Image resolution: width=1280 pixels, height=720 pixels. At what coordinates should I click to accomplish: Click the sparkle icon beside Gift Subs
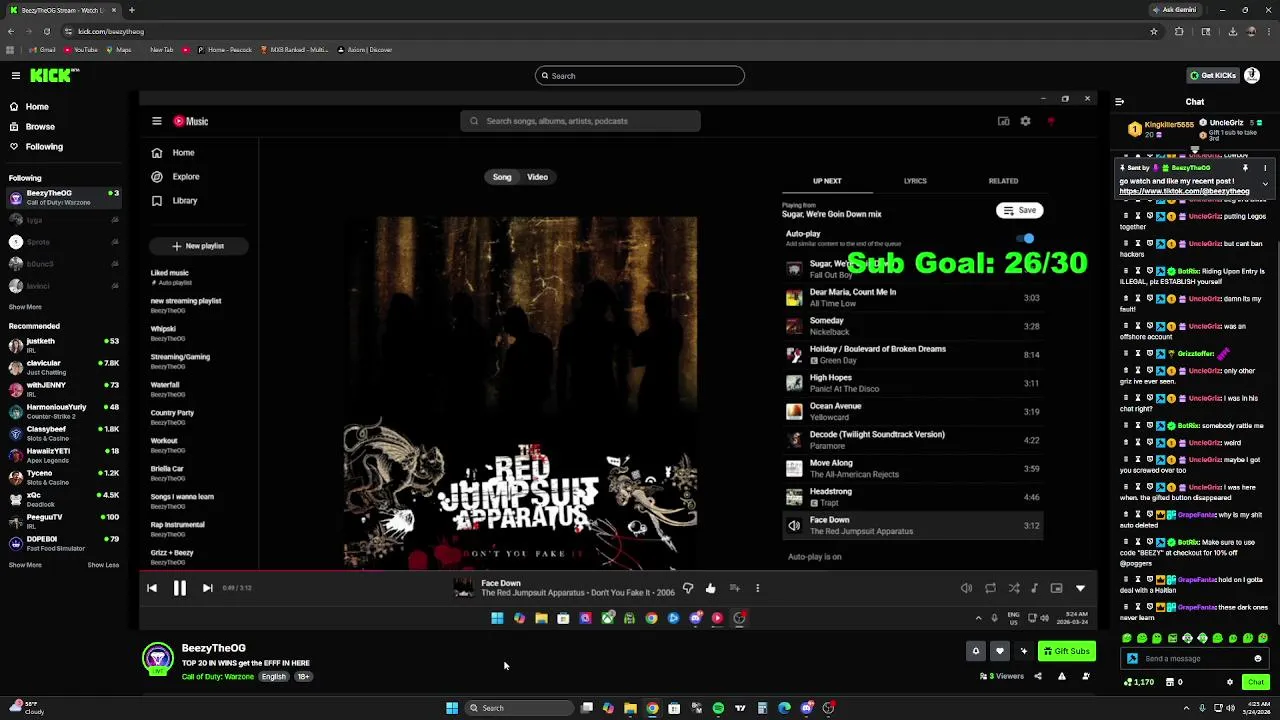coord(1023,651)
